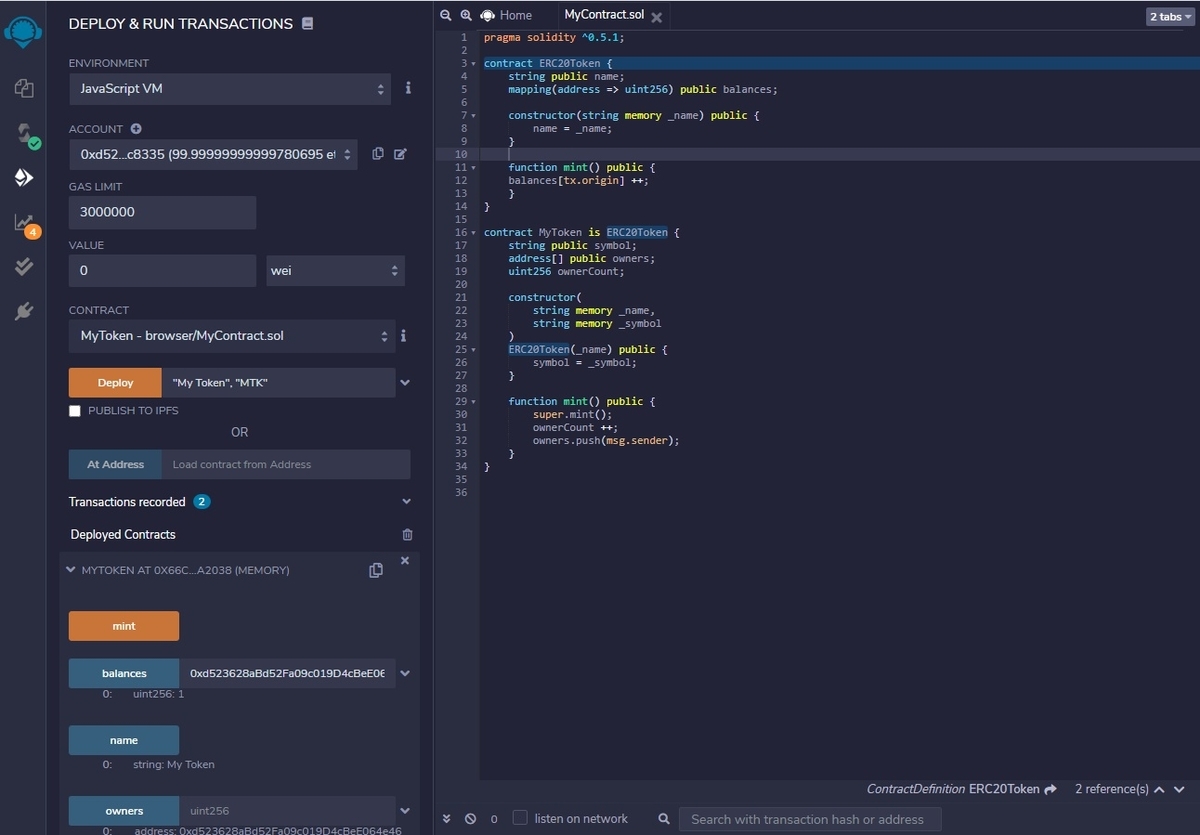The height and width of the screenshot is (835, 1200).
Task: Click 'string: My Token' result text
Action: (x=173, y=765)
